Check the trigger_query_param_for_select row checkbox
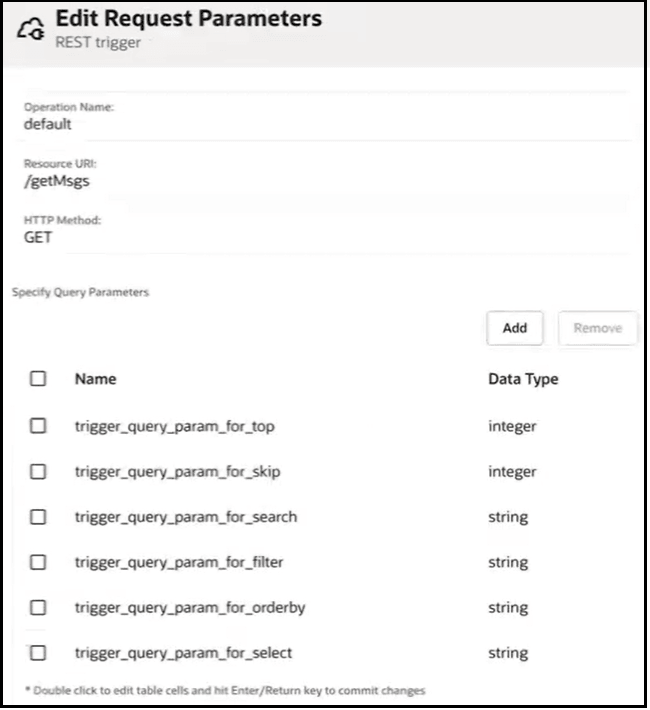This screenshot has width=650, height=710. [x=38, y=652]
